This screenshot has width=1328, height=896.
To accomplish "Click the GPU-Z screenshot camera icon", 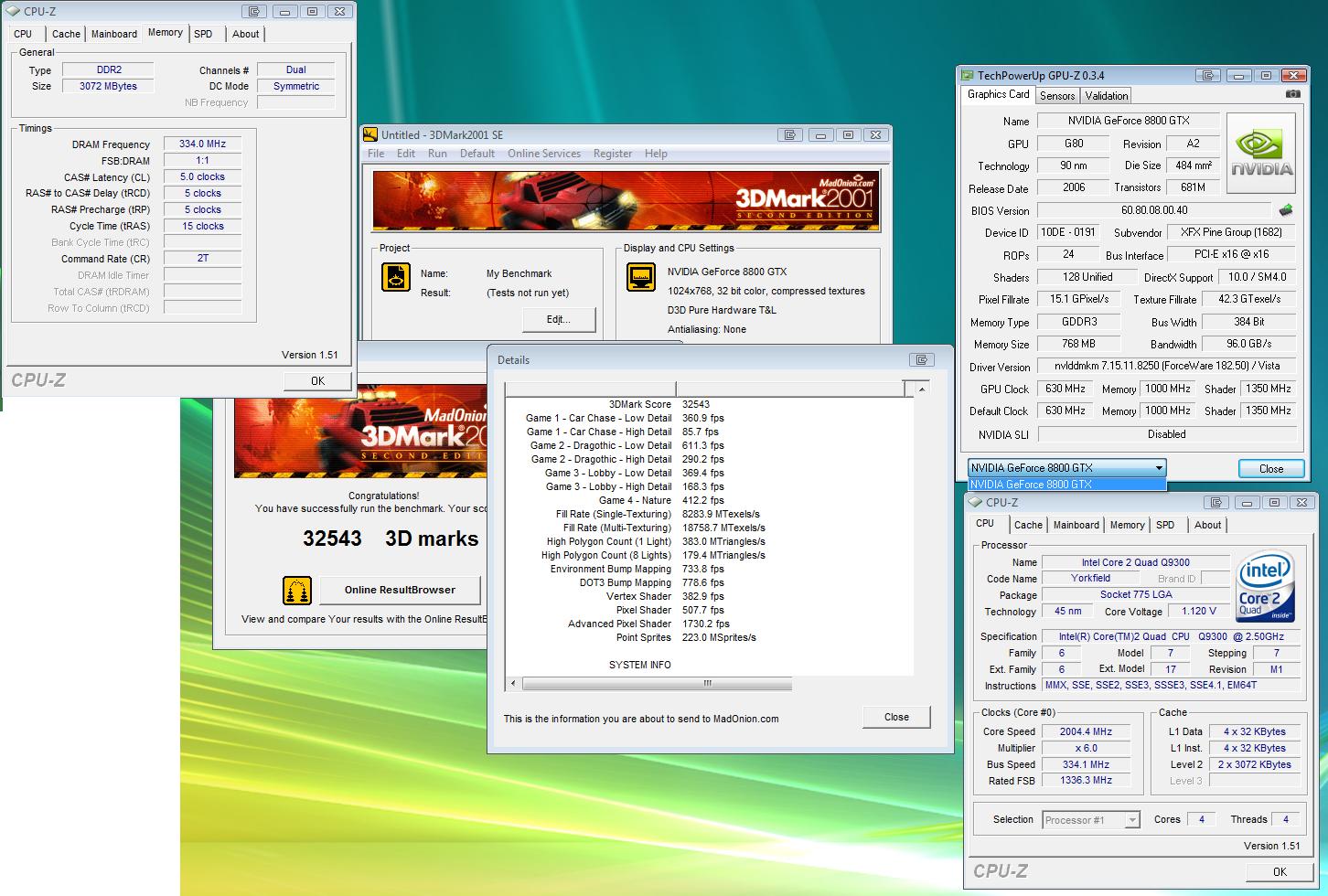I will coord(1292,94).
